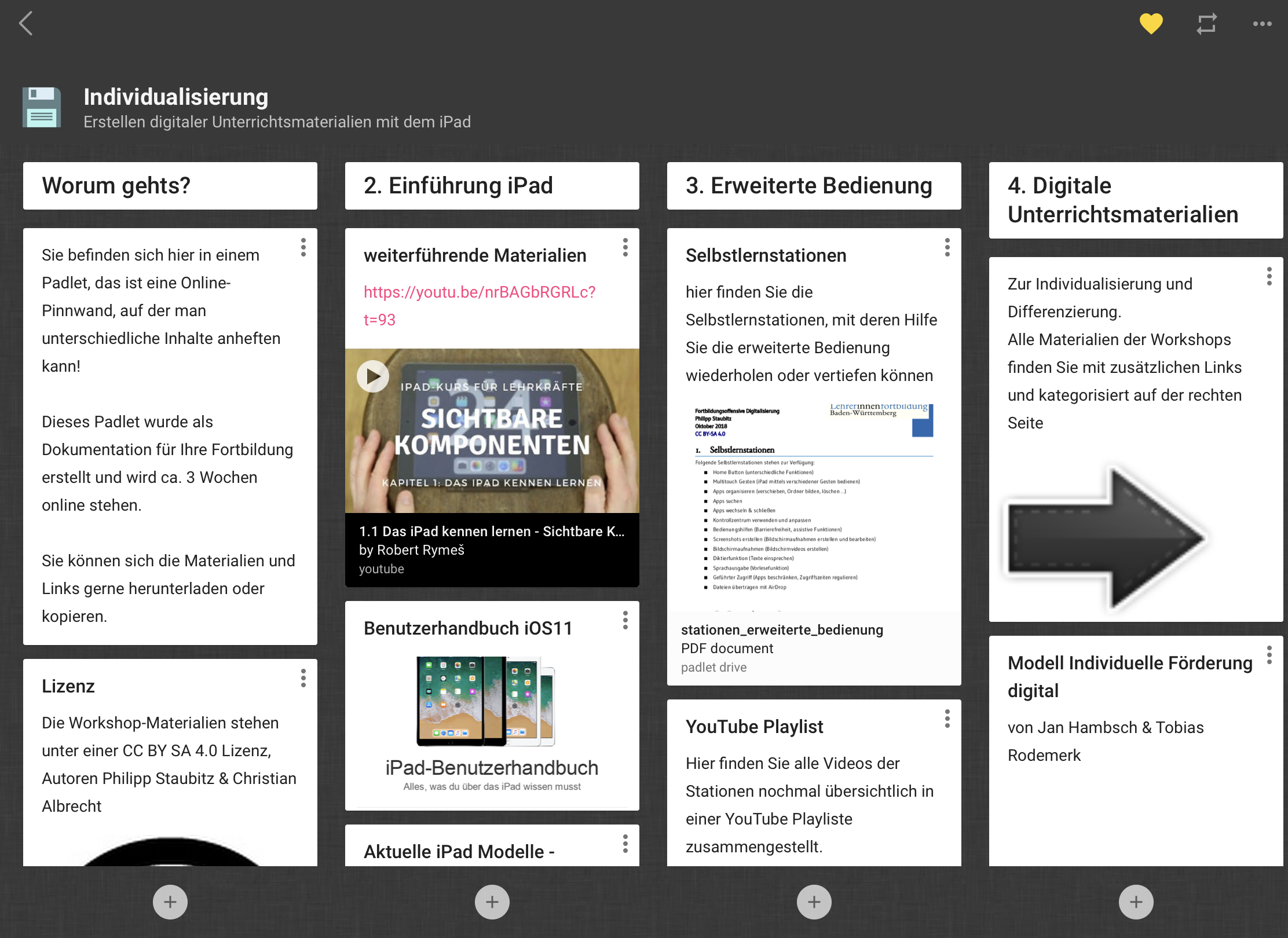Click the remake arrows icon

pyautogui.click(x=1207, y=24)
